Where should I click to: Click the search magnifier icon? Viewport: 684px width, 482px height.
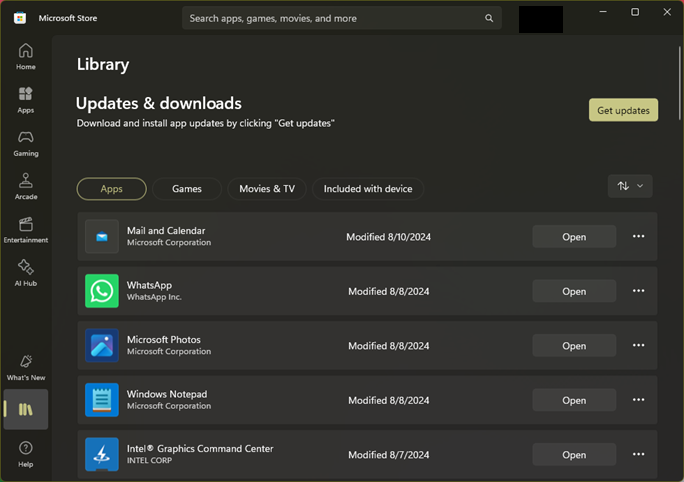coord(489,18)
